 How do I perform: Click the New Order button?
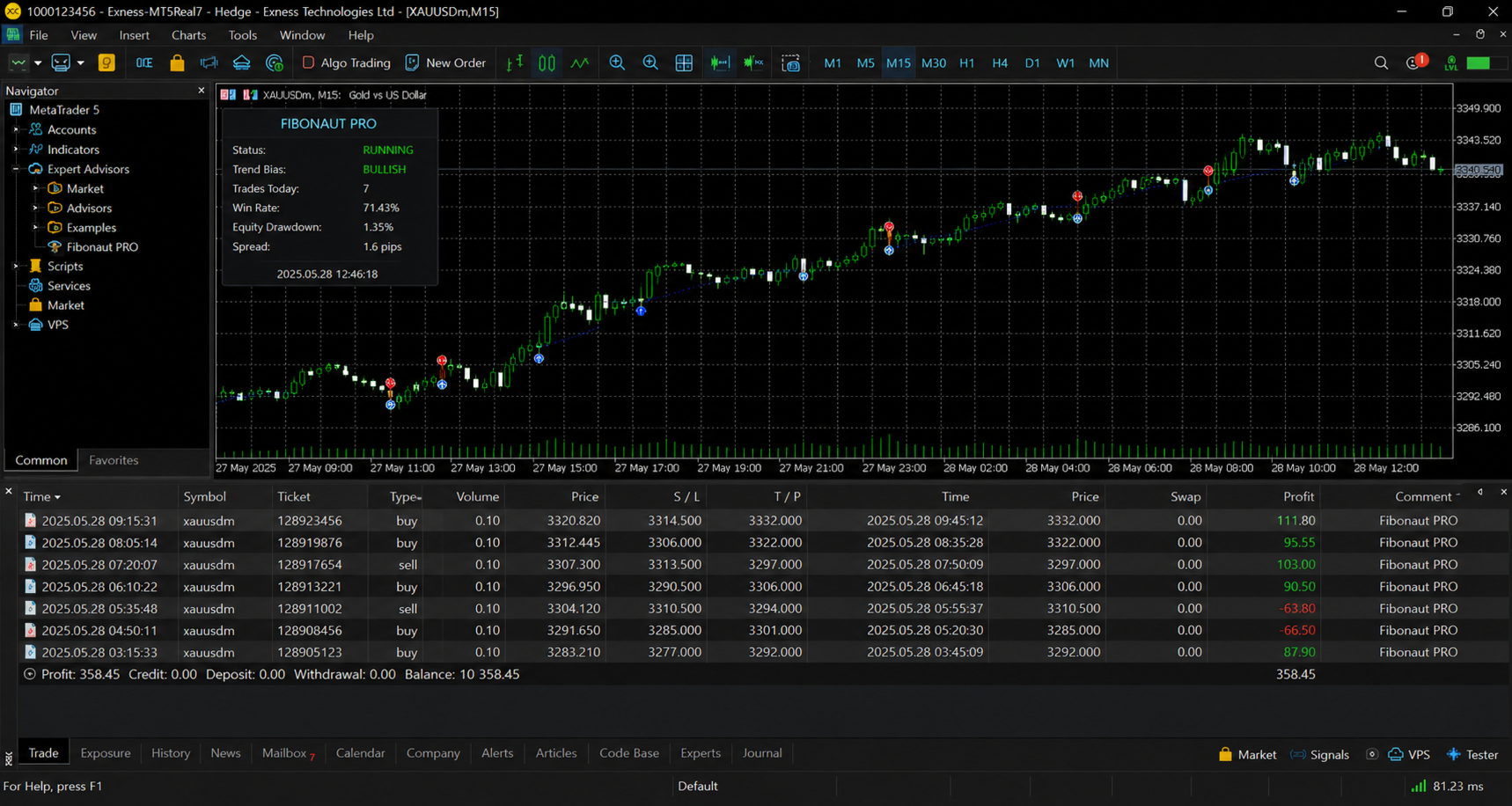[445, 62]
